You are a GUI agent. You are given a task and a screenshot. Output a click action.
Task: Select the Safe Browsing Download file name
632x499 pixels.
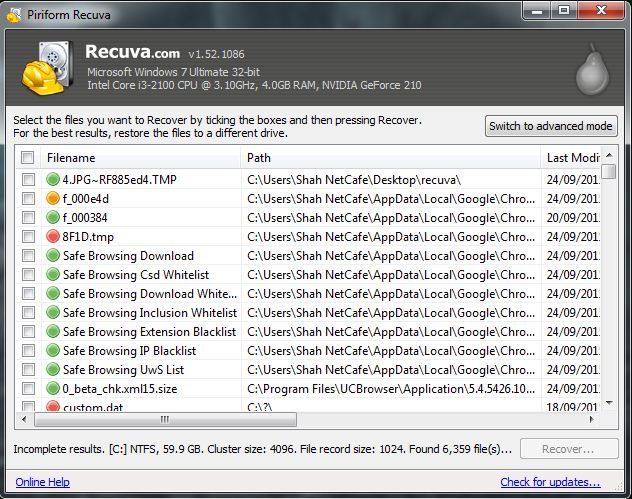128,256
